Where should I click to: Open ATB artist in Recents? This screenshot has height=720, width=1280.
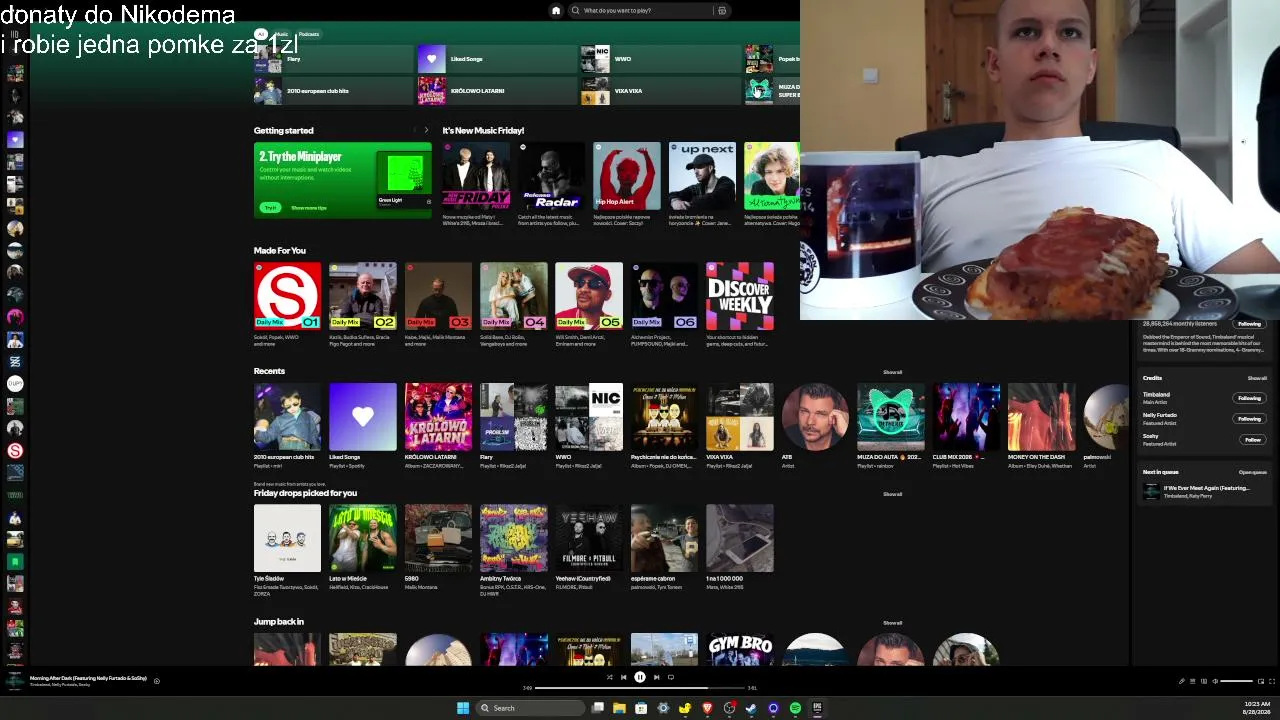(x=815, y=416)
